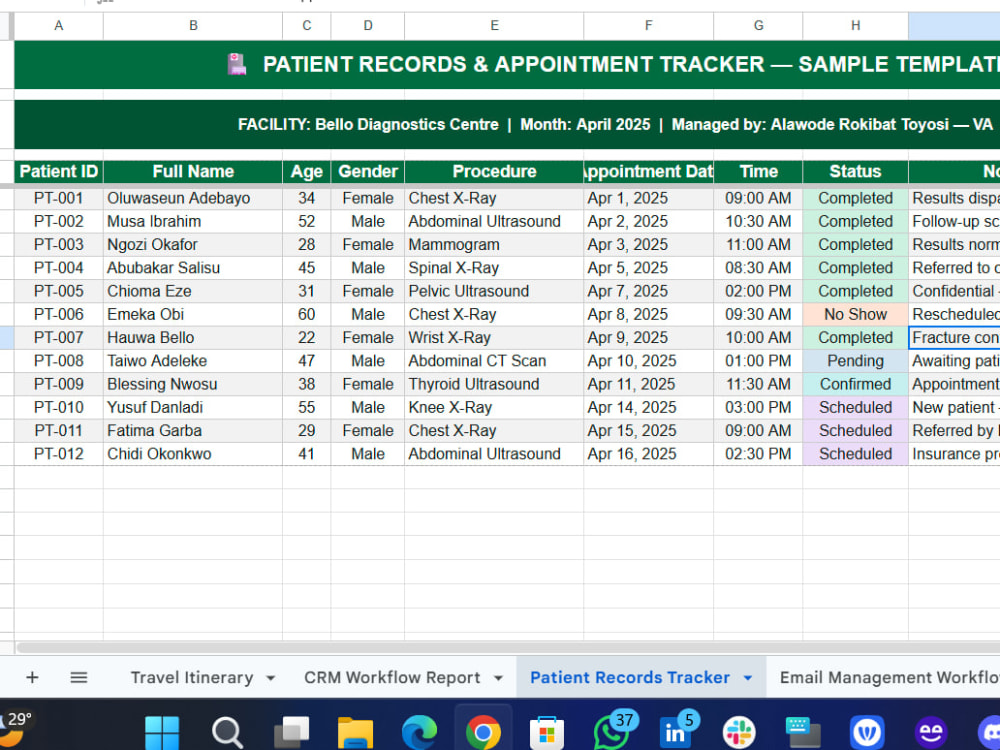Switch to Travel Itinerary sheet tab
Image resolution: width=1000 pixels, height=750 pixels.
point(192,677)
